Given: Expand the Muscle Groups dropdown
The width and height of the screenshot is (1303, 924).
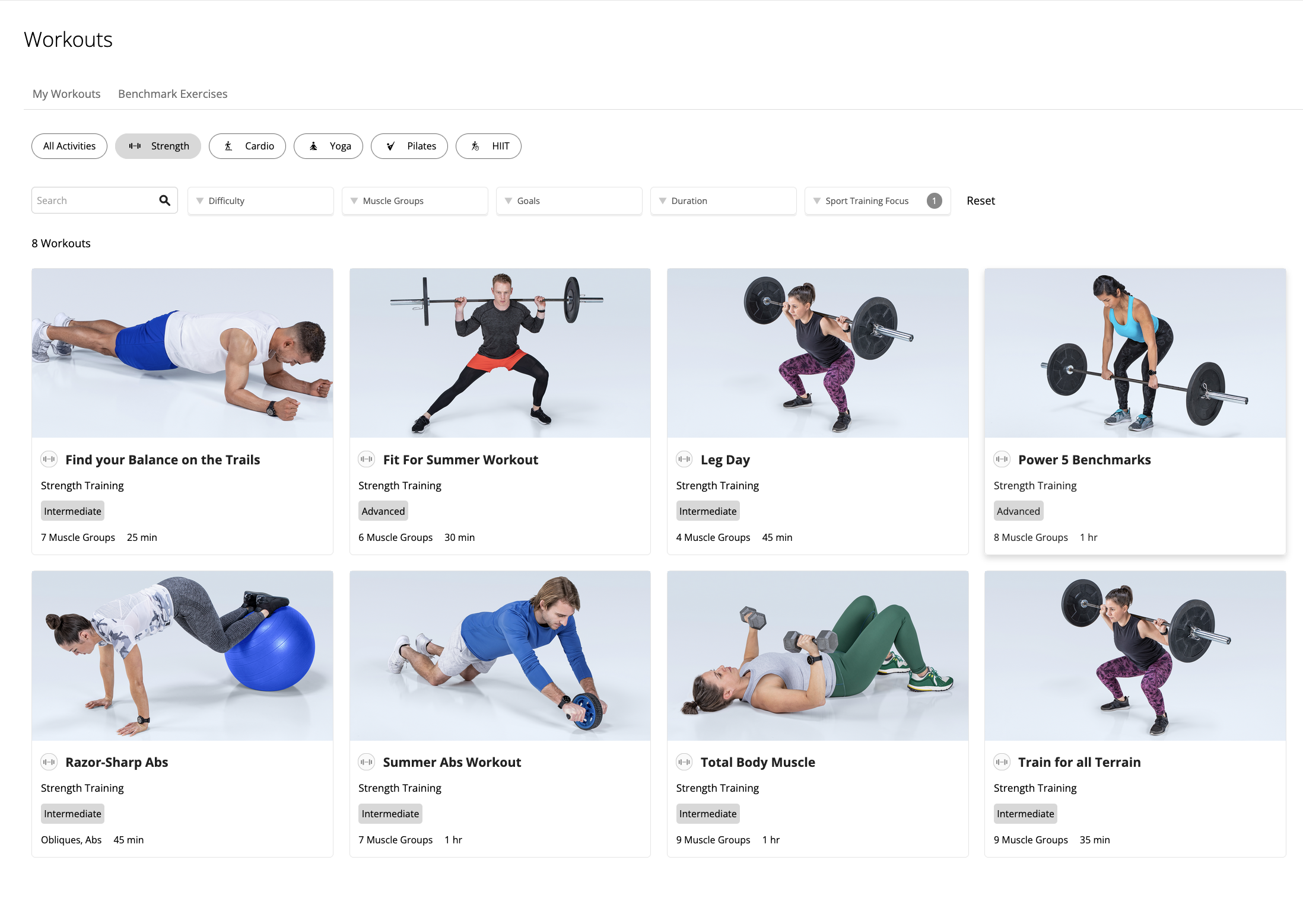Looking at the screenshot, I should (x=414, y=201).
